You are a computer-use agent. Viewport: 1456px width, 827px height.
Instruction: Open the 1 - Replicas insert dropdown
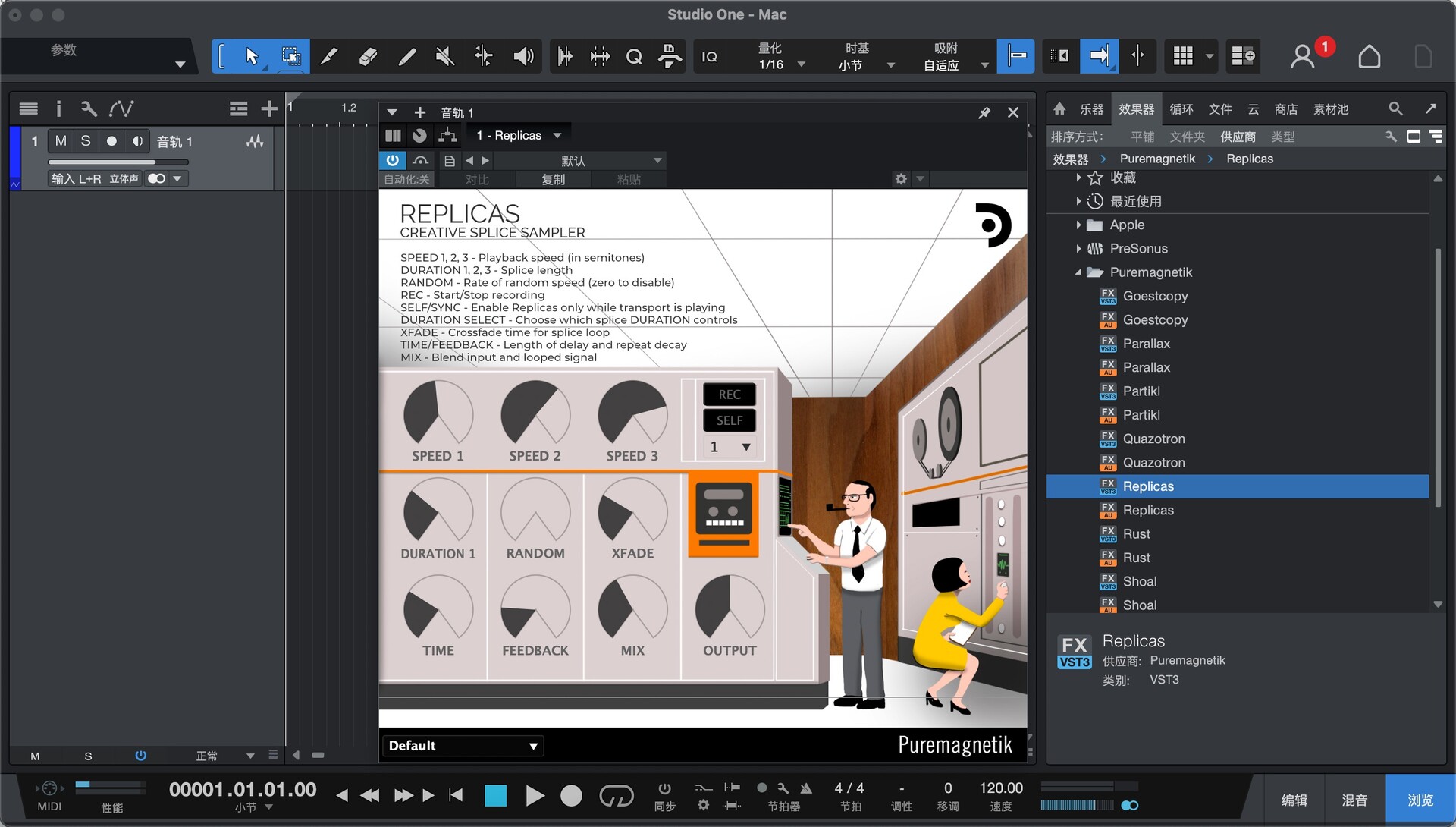point(519,136)
